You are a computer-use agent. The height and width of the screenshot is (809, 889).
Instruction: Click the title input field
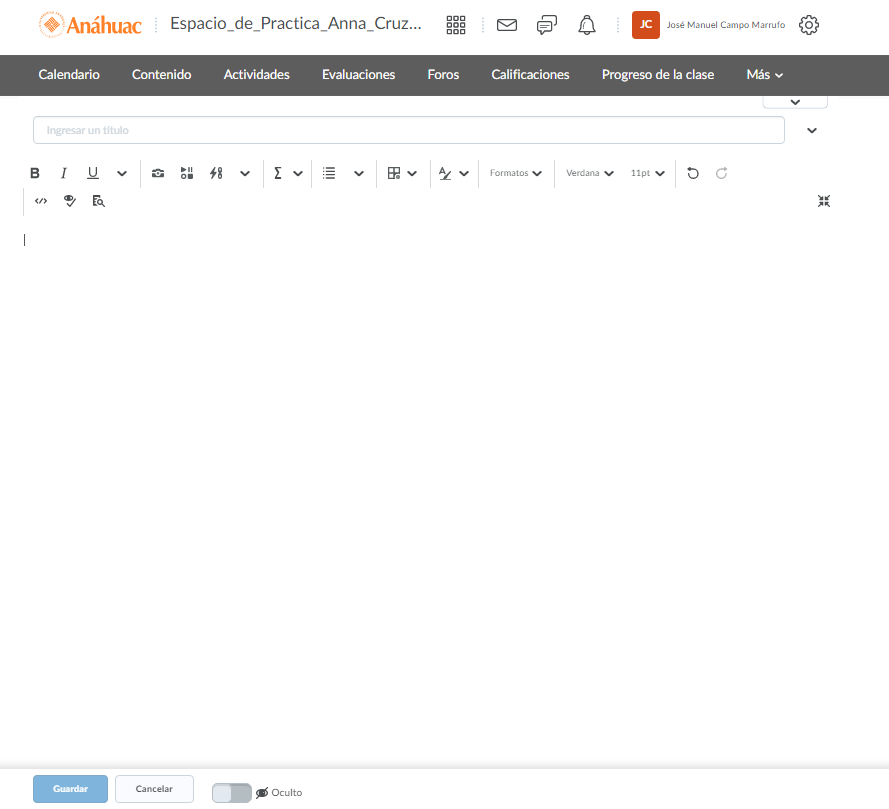tap(408, 130)
